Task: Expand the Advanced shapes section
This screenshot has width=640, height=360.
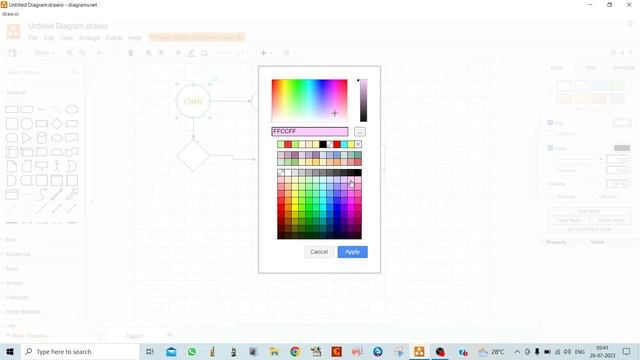Action: (18, 254)
